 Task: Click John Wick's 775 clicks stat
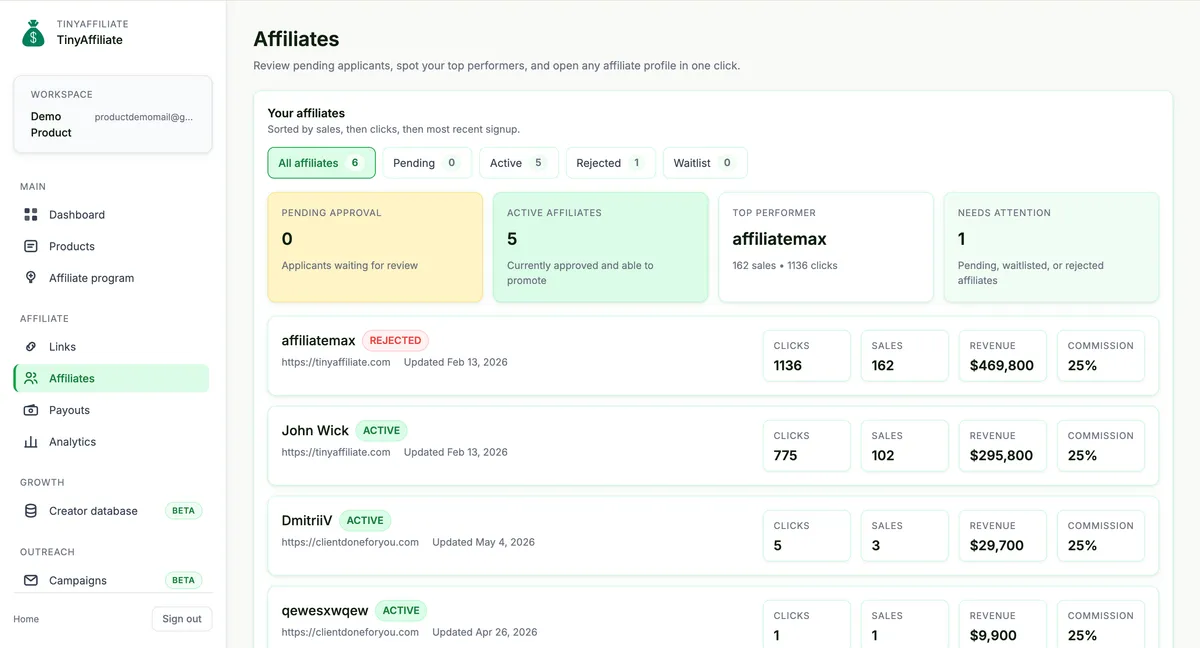pyautogui.click(x=806, y=446)
